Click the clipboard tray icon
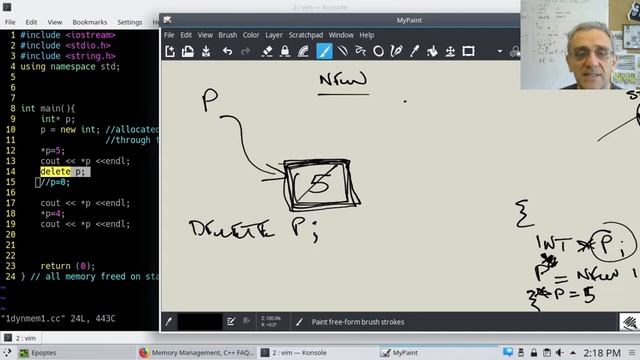 [x=547, y=353]
